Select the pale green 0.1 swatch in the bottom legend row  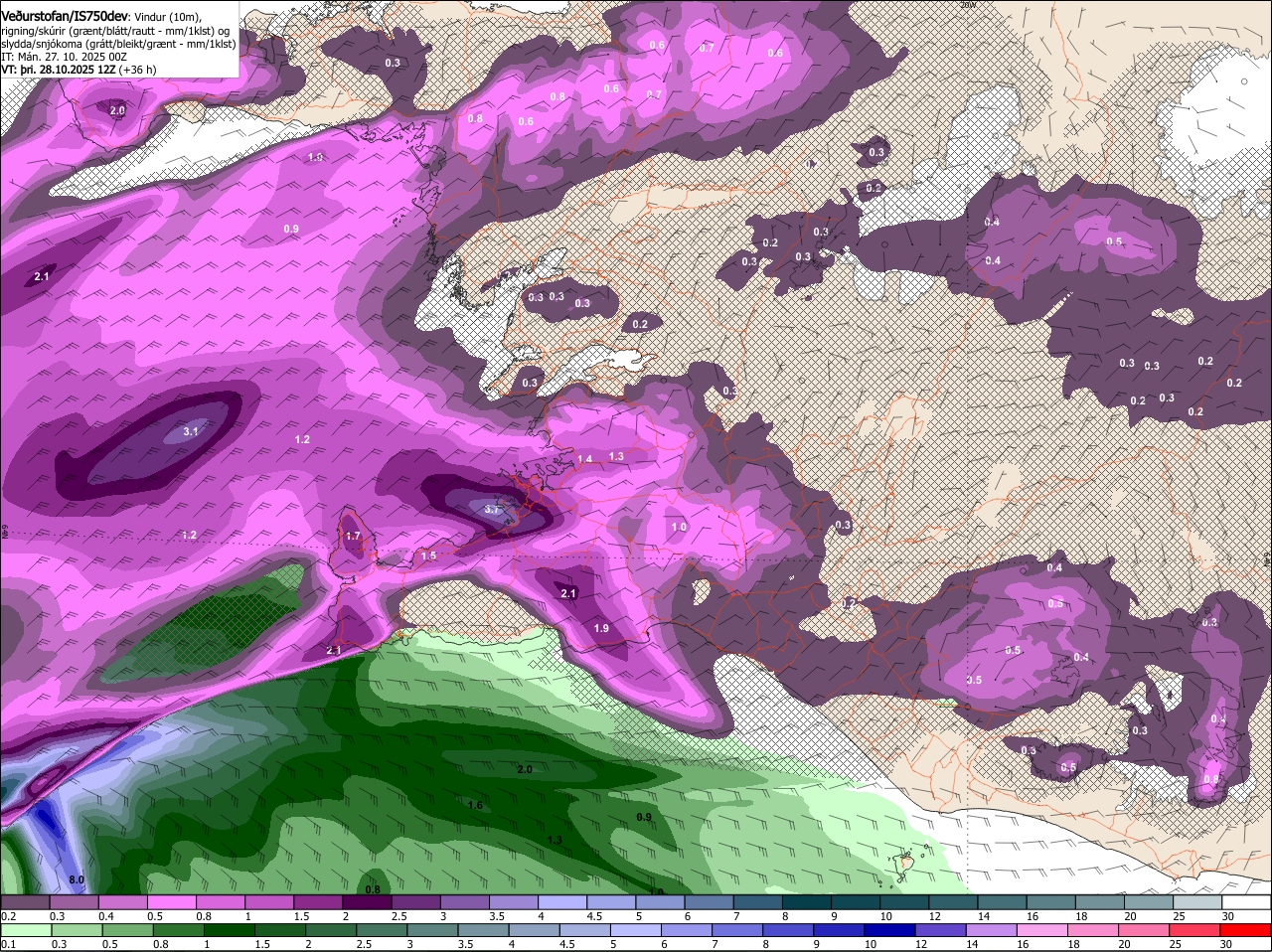(25, 930)
